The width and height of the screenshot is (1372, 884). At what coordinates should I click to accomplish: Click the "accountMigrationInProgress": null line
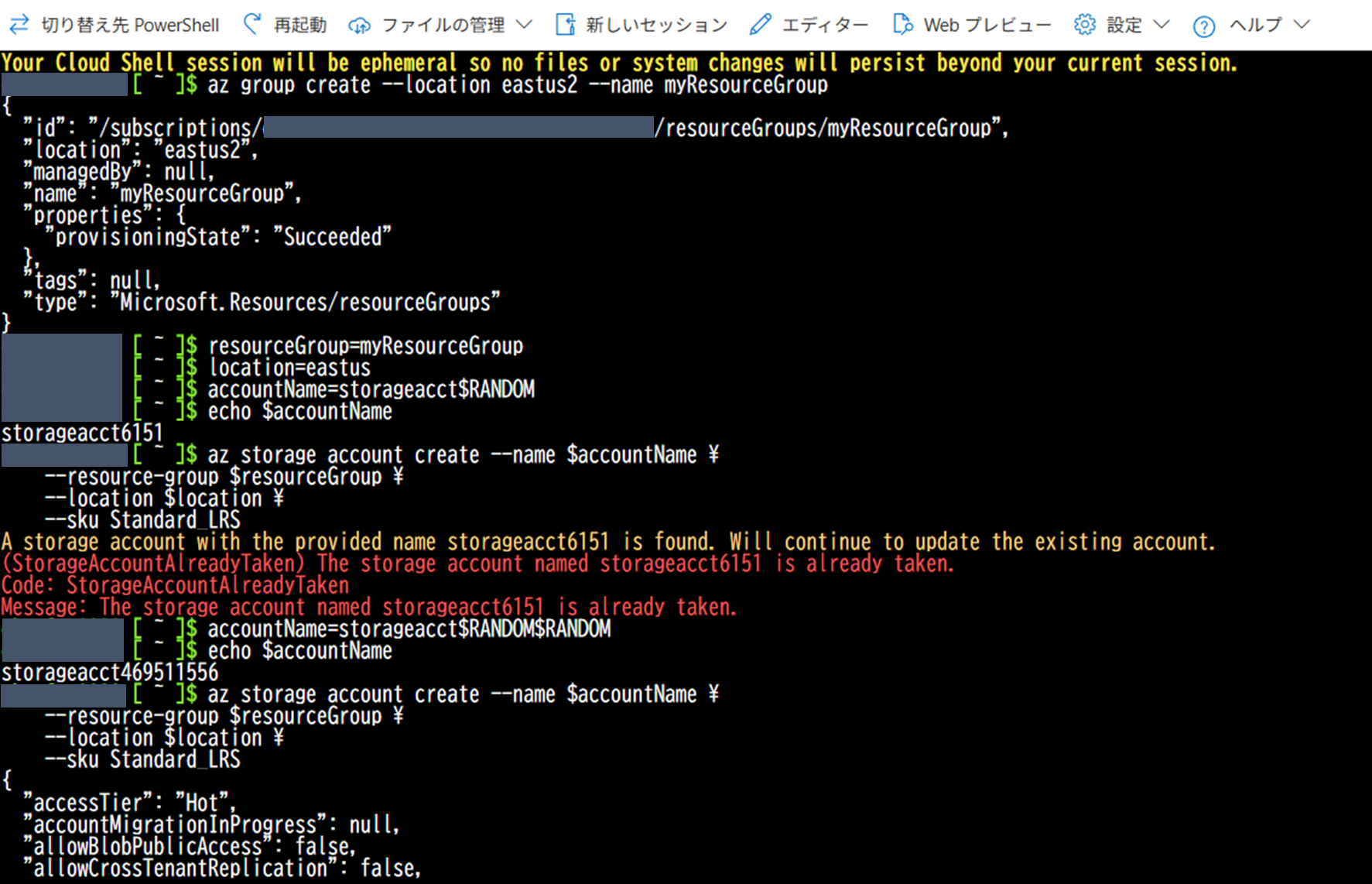coord(211,824)
